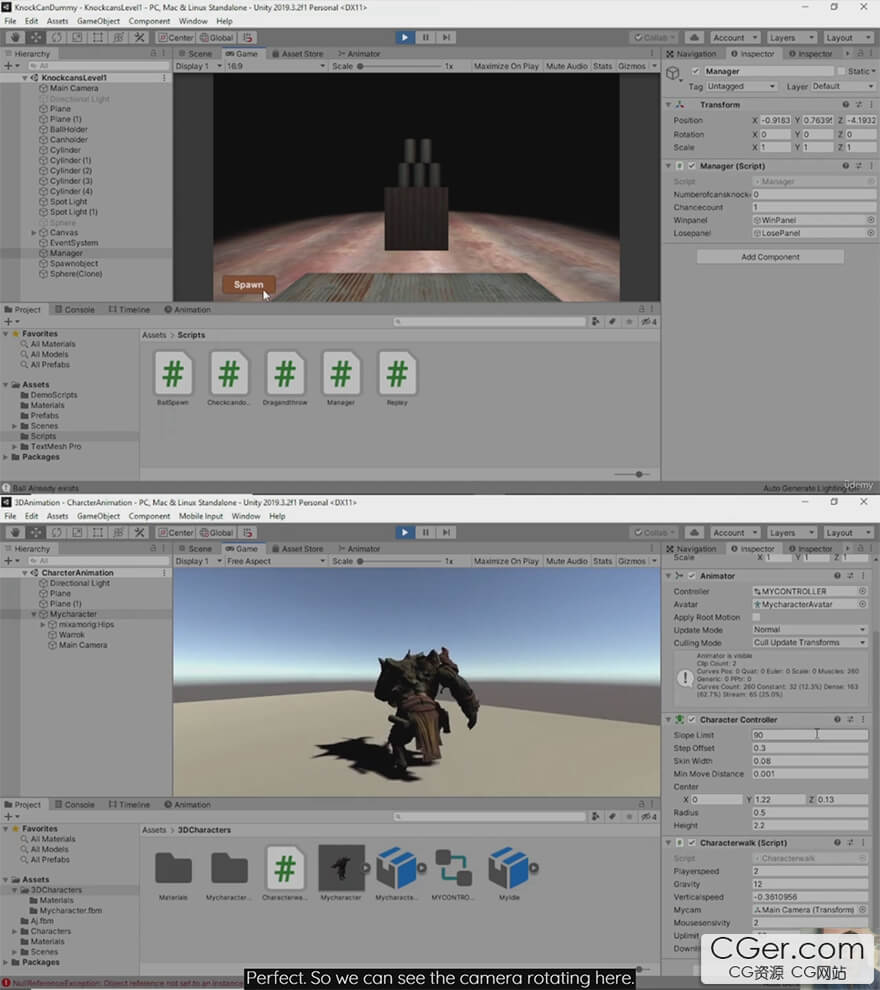Click the Spawn button in the Game view
Viewport: 880px width, 990px height.
click(x=249, y=285)
